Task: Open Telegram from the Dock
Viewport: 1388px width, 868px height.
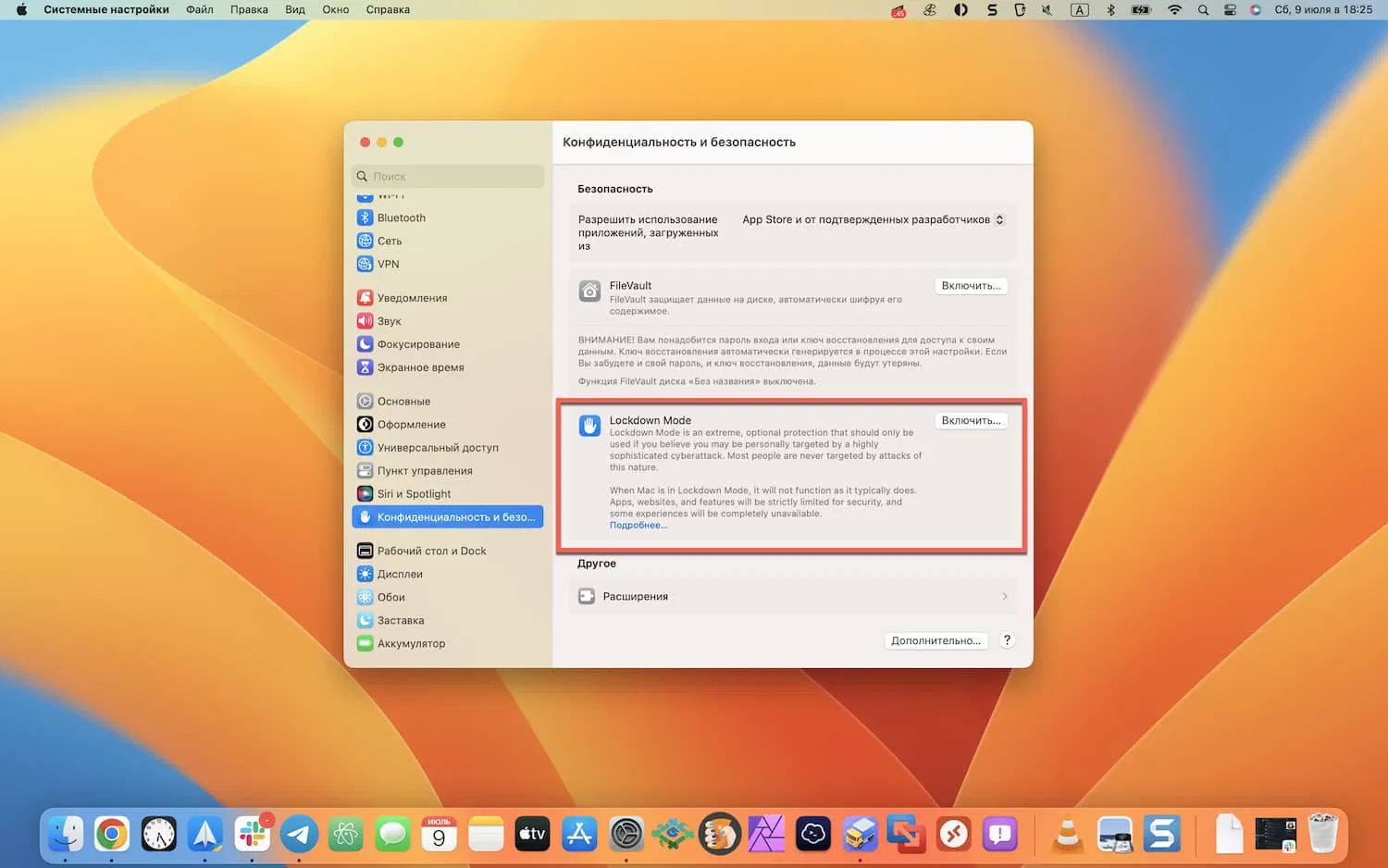Action: tap(299, 835)
